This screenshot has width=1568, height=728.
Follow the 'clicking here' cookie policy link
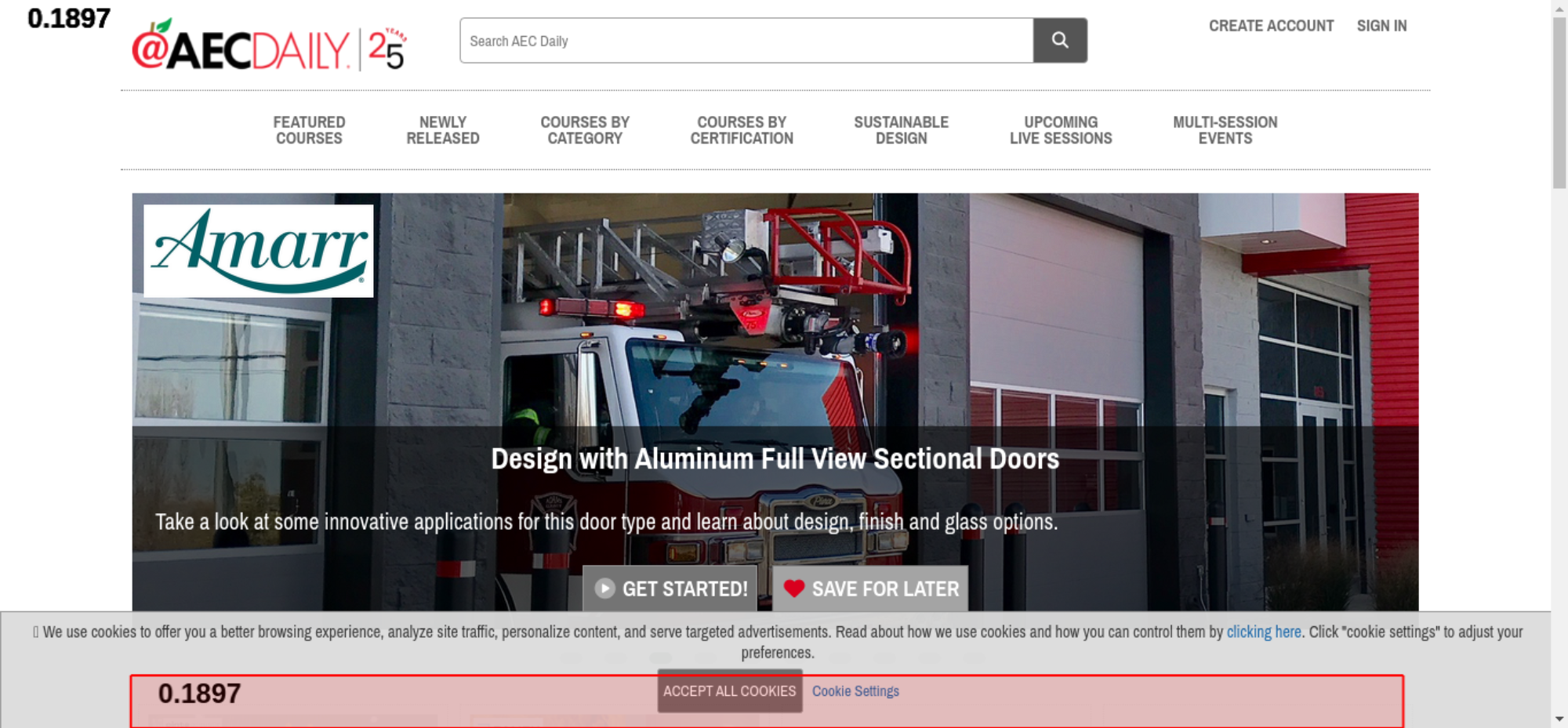click(x=1264, y=632)
